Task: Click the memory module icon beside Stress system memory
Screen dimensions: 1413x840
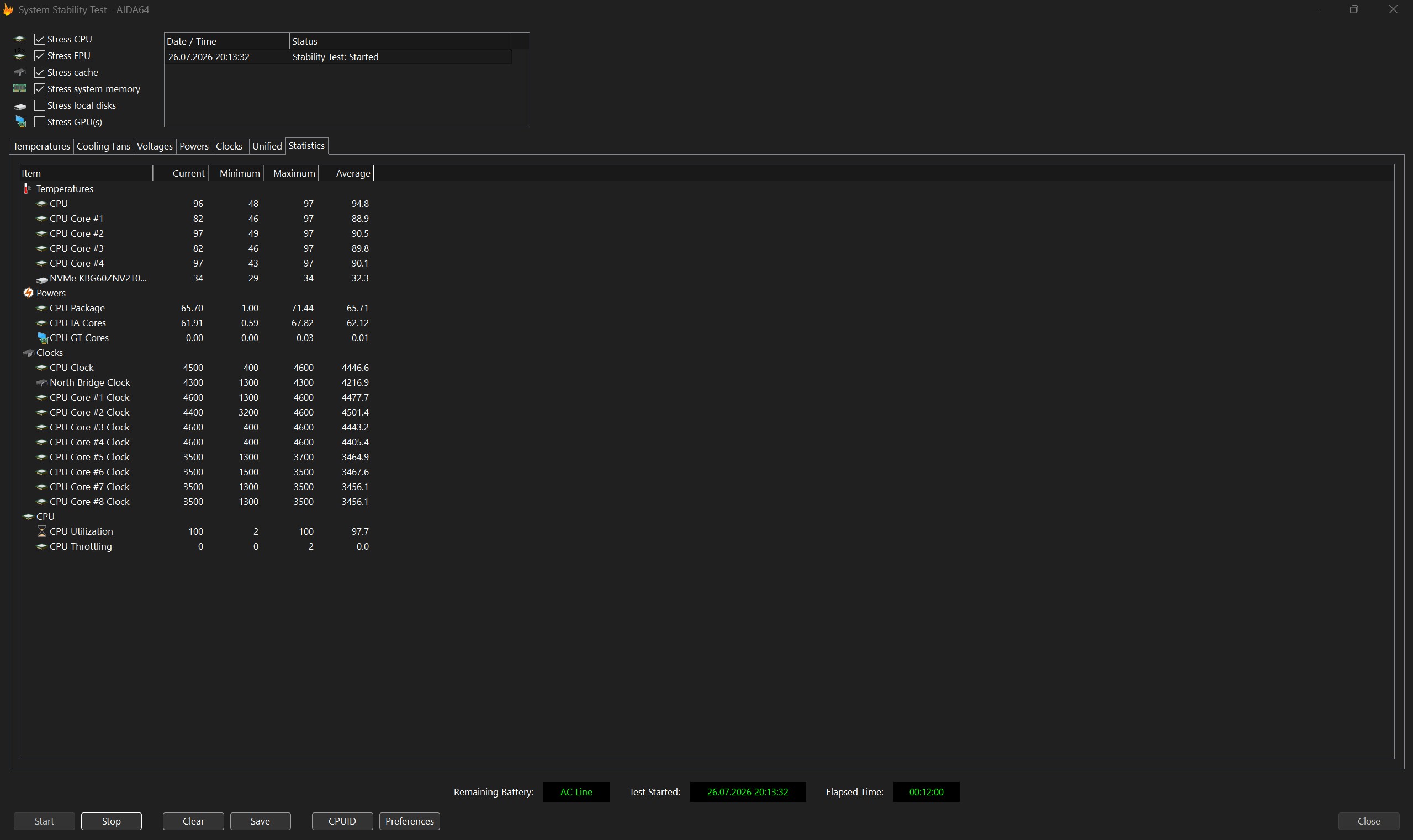Action: tap(20, 88)
